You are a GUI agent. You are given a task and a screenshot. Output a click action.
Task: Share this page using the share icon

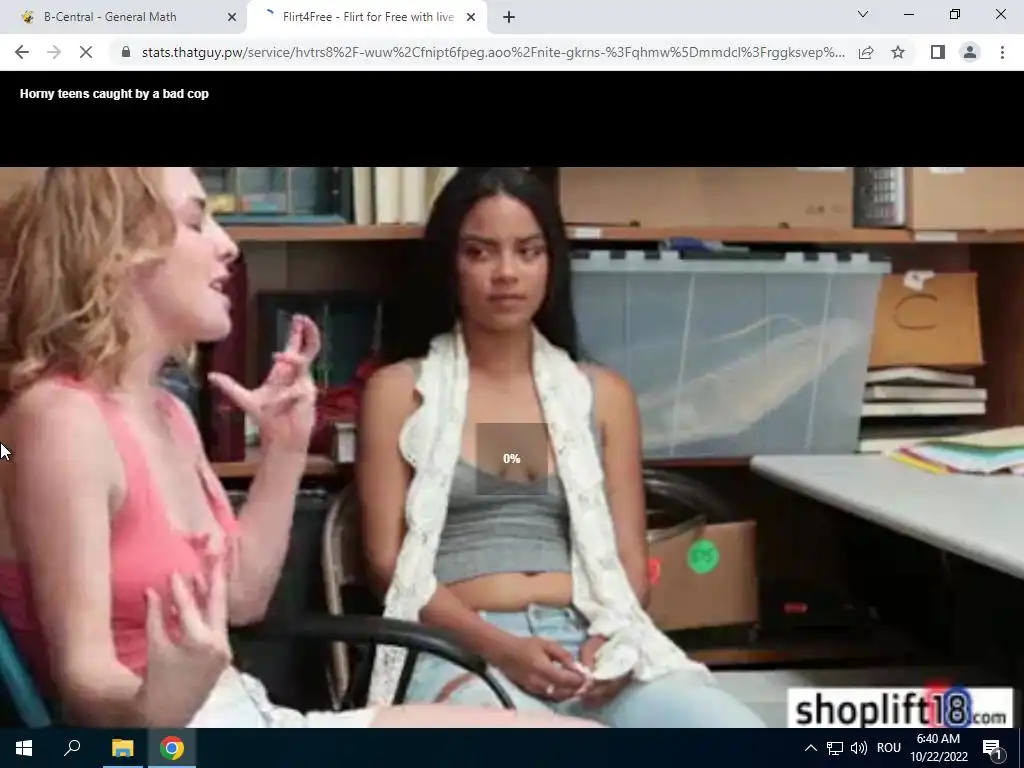pos(866,52)
